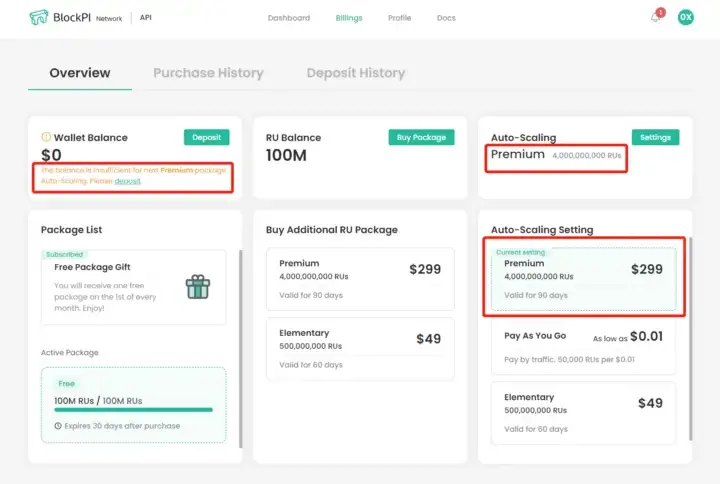
Task: Click the BlockPI logo icon
Action: (39, 17)
